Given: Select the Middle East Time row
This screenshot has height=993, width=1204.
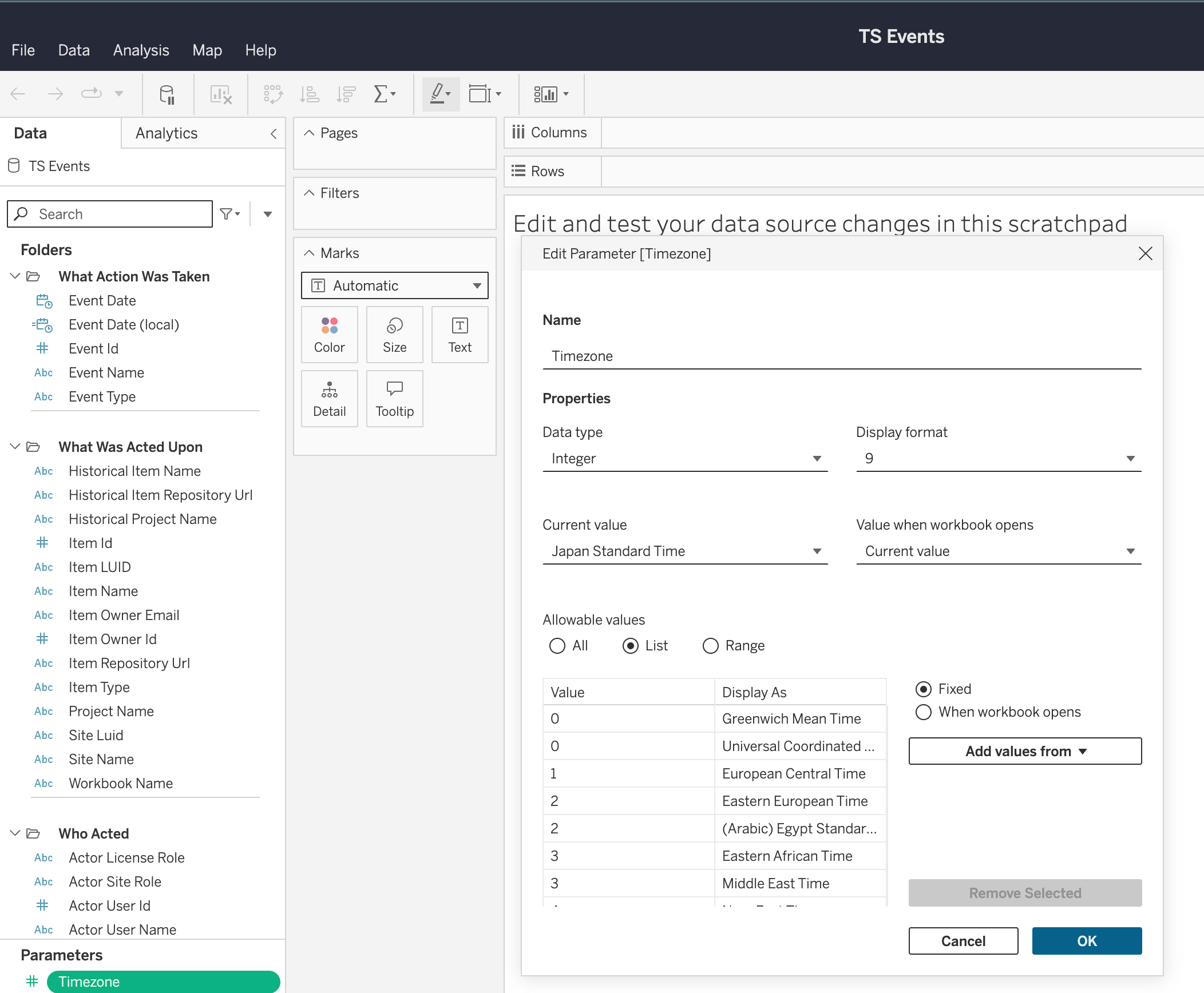Looking at the screenshot, I should tap(714, 884).
